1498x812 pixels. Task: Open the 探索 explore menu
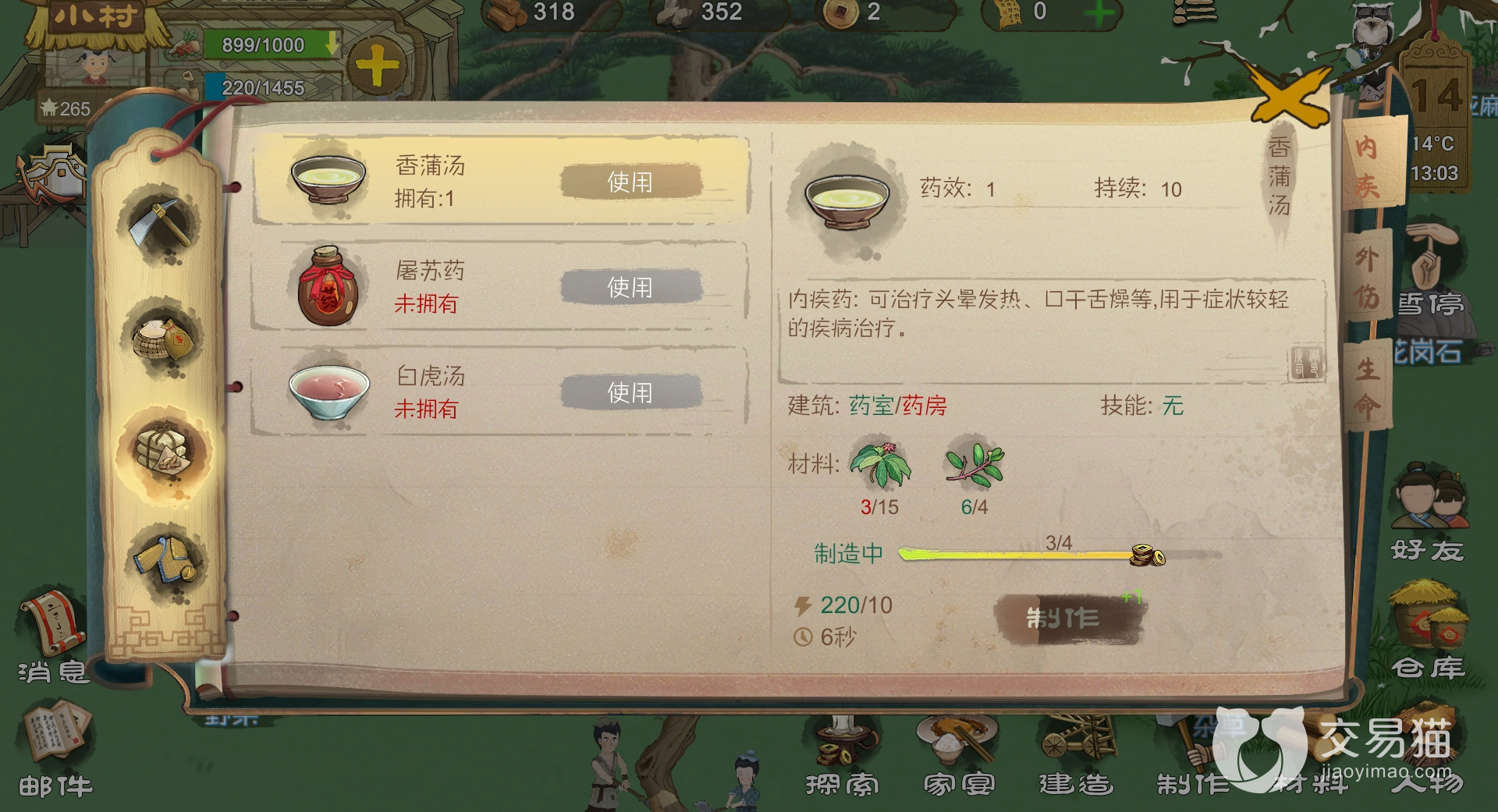841,755
